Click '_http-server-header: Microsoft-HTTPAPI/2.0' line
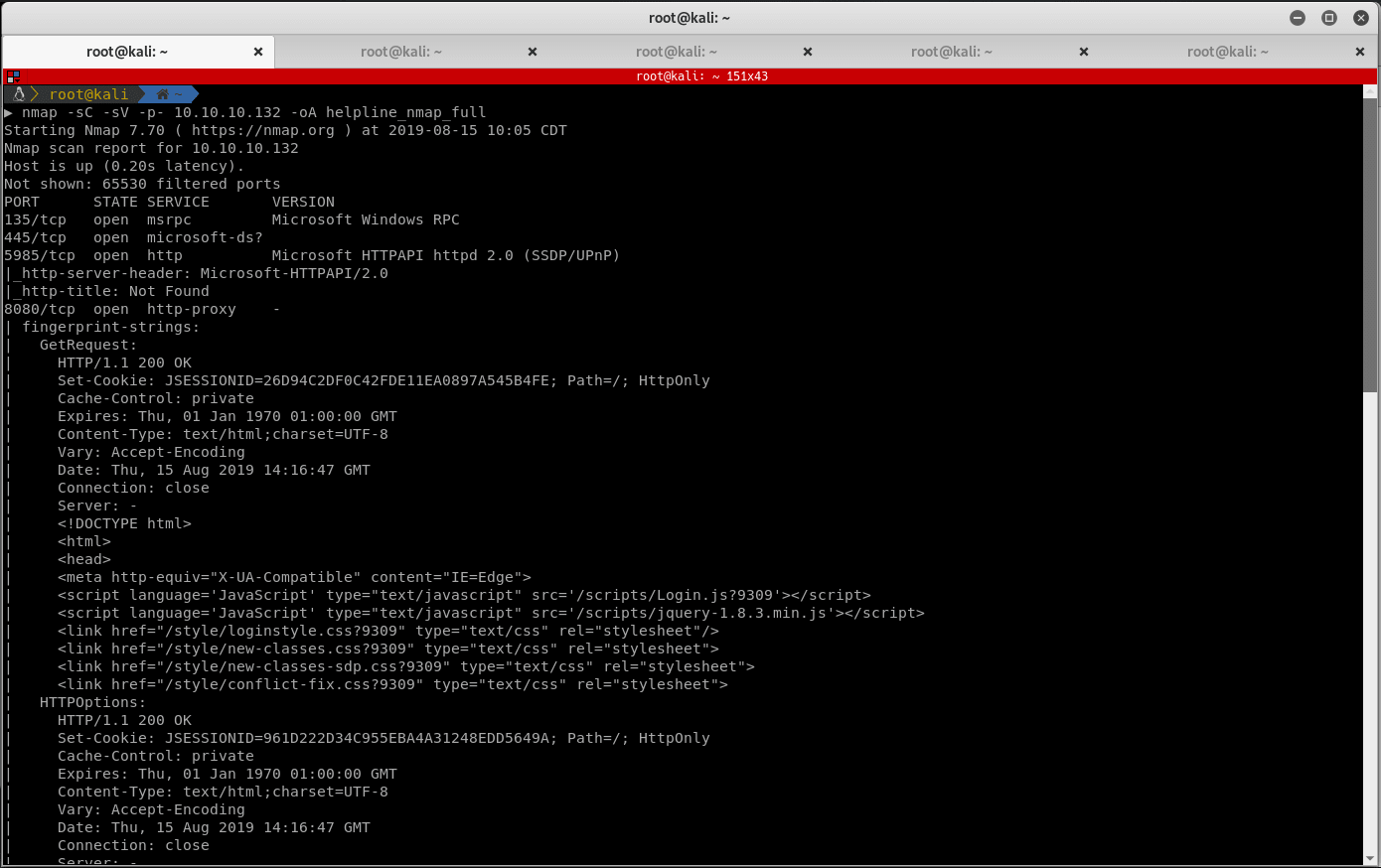This screenshot has height=868, width=1381. point(196,273)
